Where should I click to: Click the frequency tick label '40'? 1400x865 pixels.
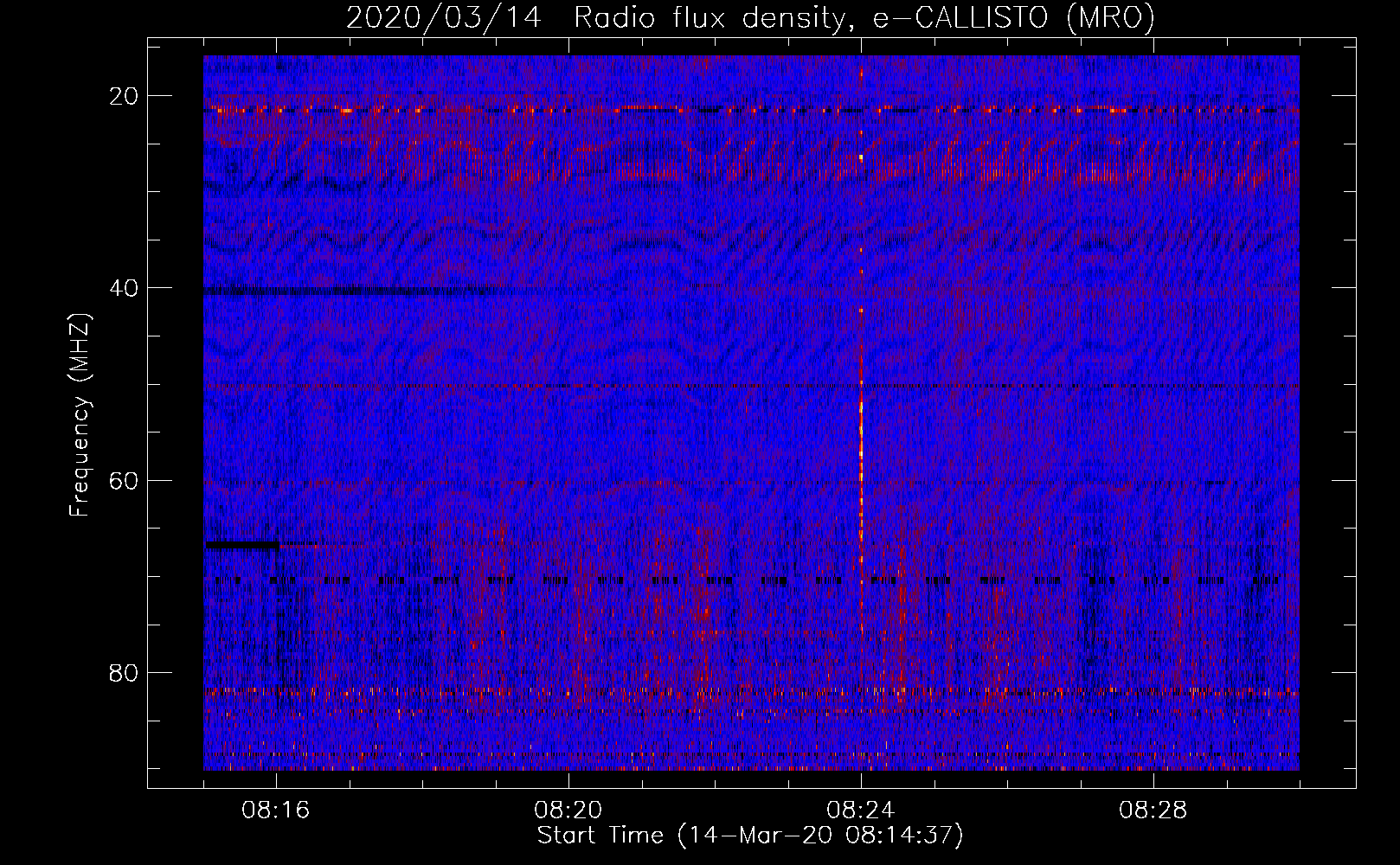[x=125, y=288]
